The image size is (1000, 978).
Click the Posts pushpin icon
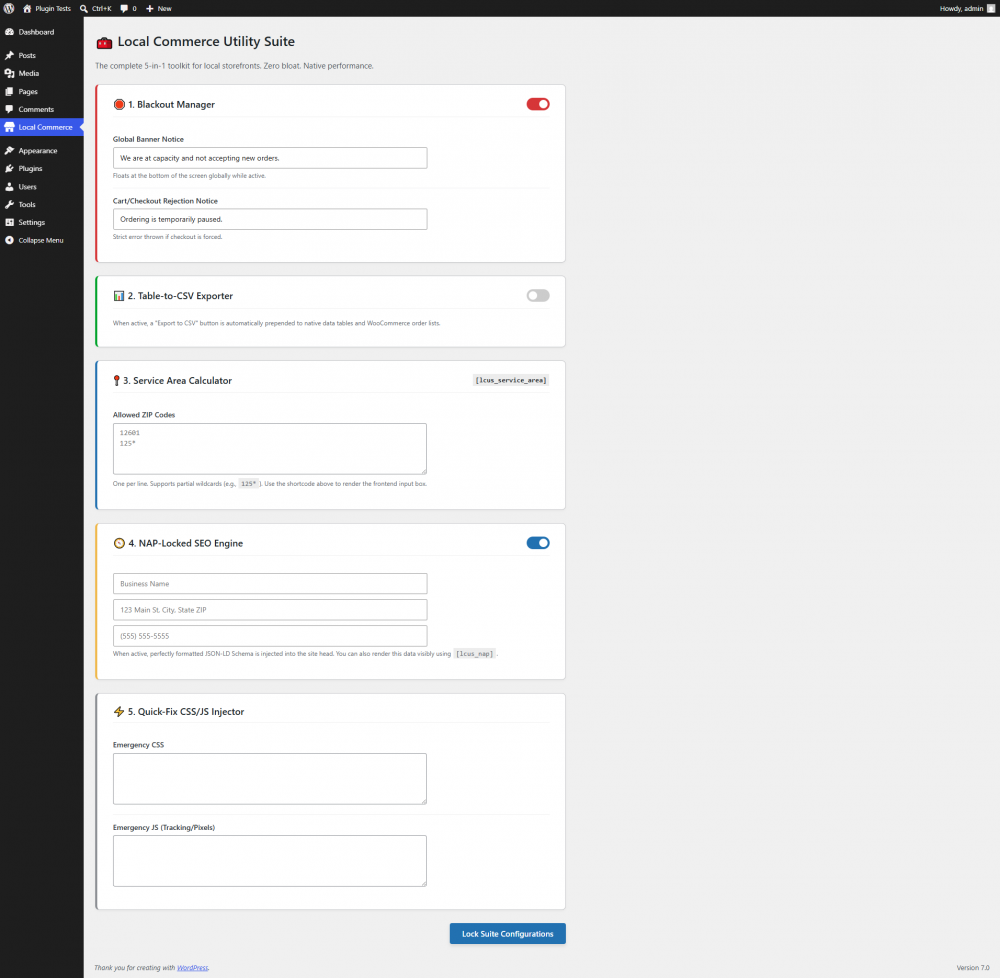pos(10,55)
